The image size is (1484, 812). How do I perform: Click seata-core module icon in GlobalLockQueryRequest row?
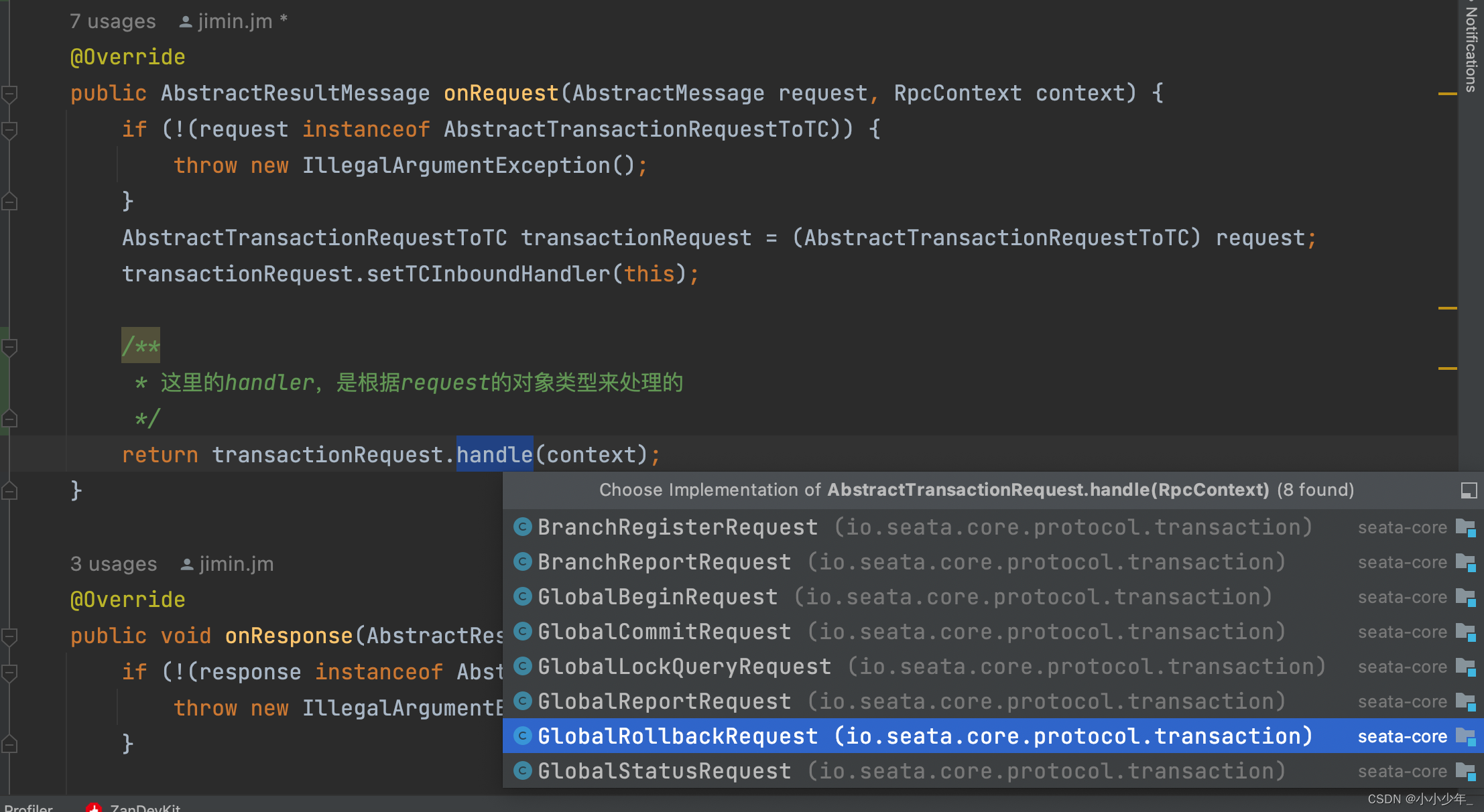[1466, 667]
